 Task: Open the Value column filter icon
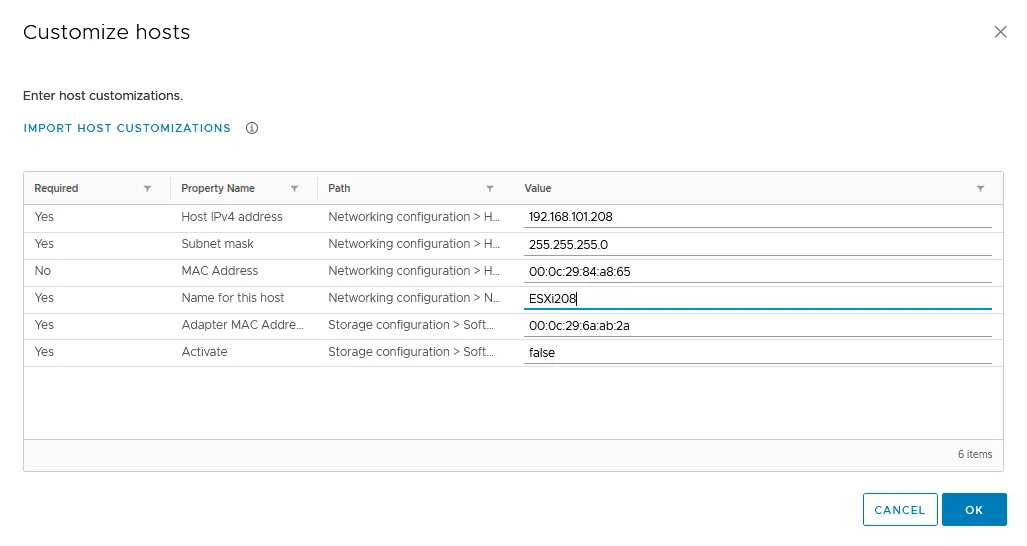pos(980,188)
